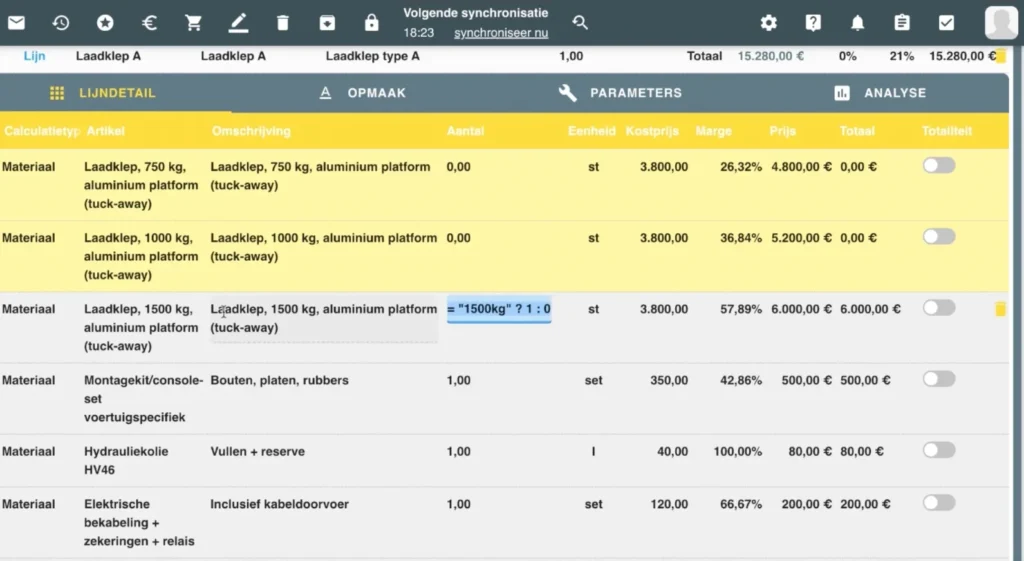1024x561 pixels.
Task: Click the Marge column header
Action: coord(713,131)
